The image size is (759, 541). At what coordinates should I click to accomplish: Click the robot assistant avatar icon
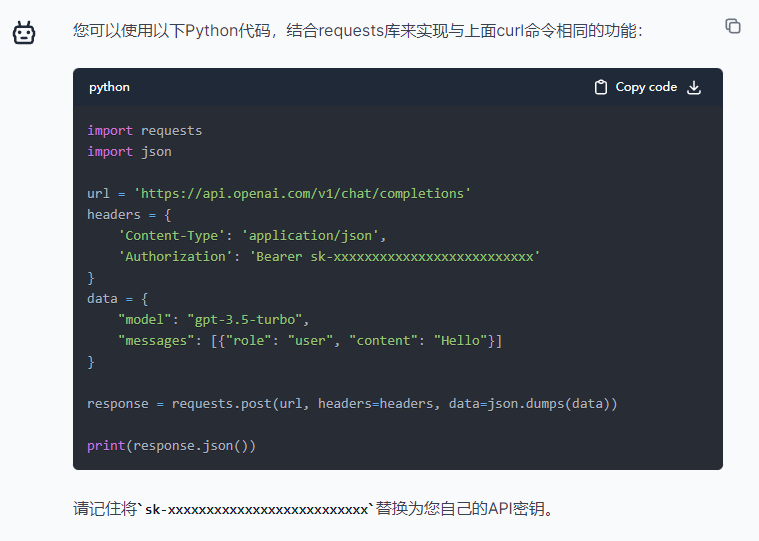pyautogui.click(x=24, y=33)
